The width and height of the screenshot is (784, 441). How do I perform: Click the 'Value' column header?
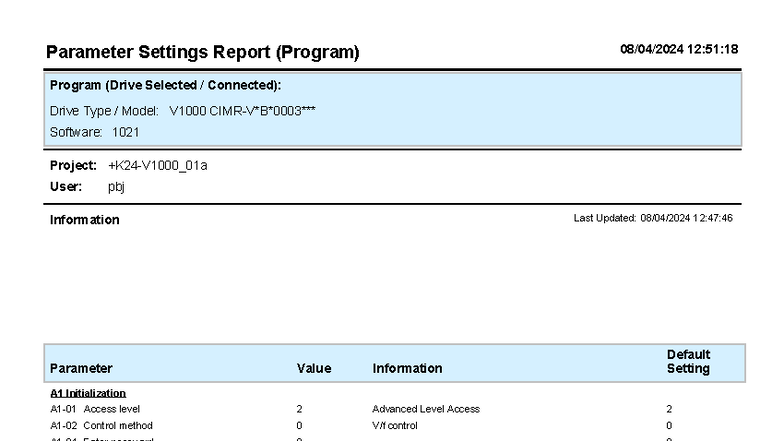tap(314, 368)
